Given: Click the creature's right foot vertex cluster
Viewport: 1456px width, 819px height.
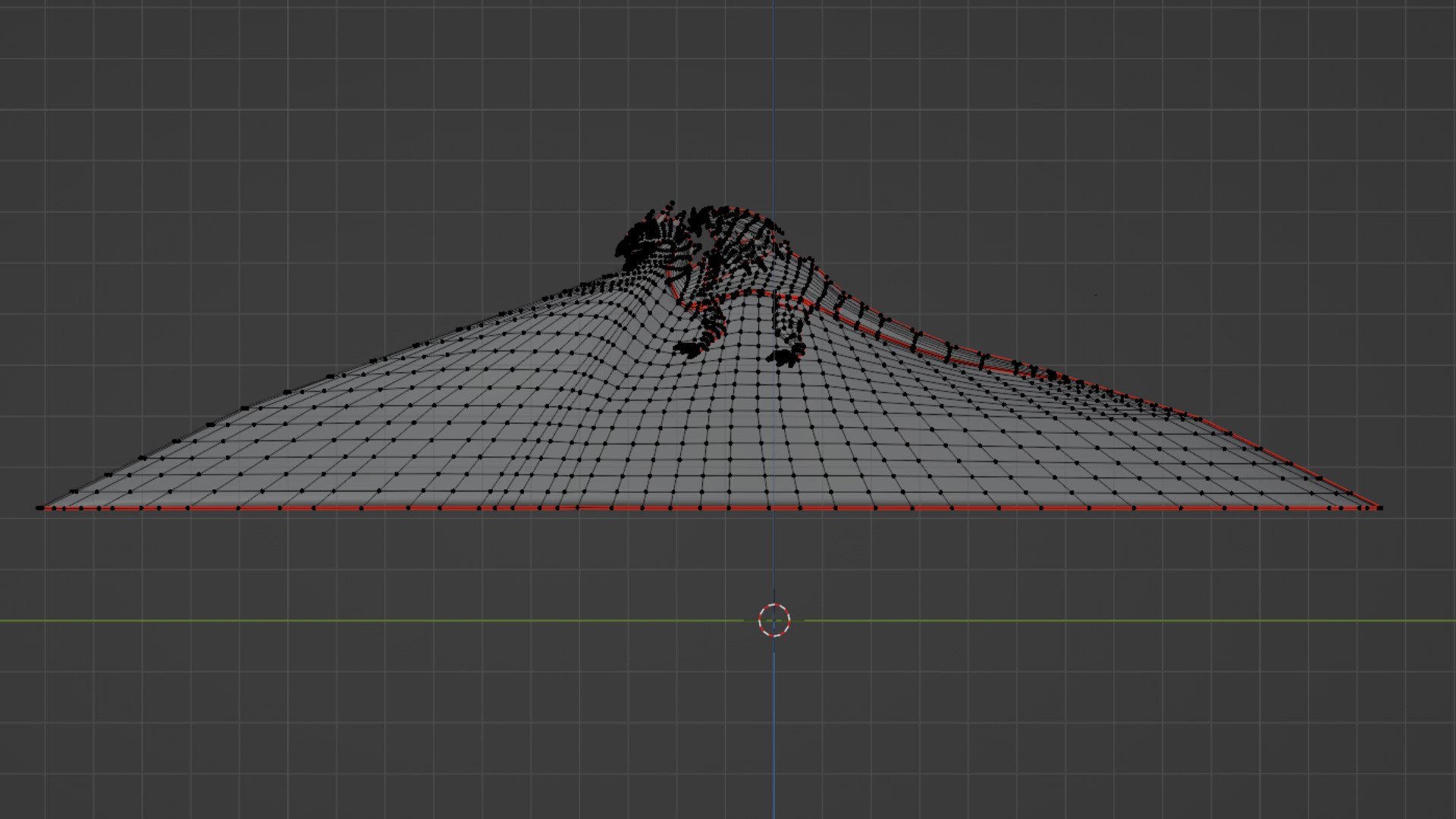Looking at the screenshot, I should coord(786,355).
